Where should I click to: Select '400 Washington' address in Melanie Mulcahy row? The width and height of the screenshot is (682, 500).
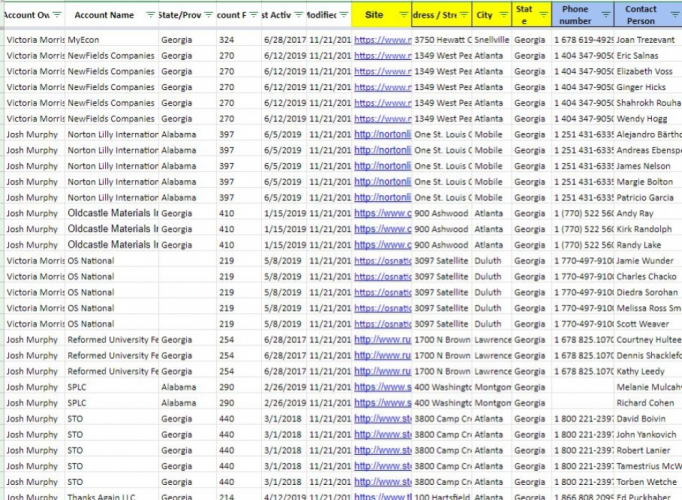[x=442, y=387]
